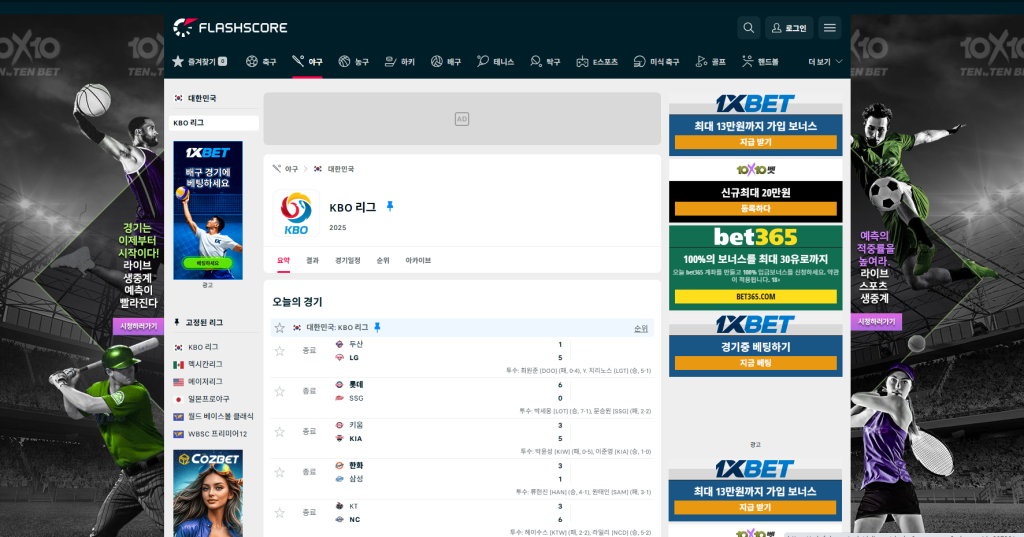The width and height of the screenshot is (1024, 537).
Task: Click 지금 받기 on top 1XBET banner
Action: pyautogui.click(x=756, y=142)
